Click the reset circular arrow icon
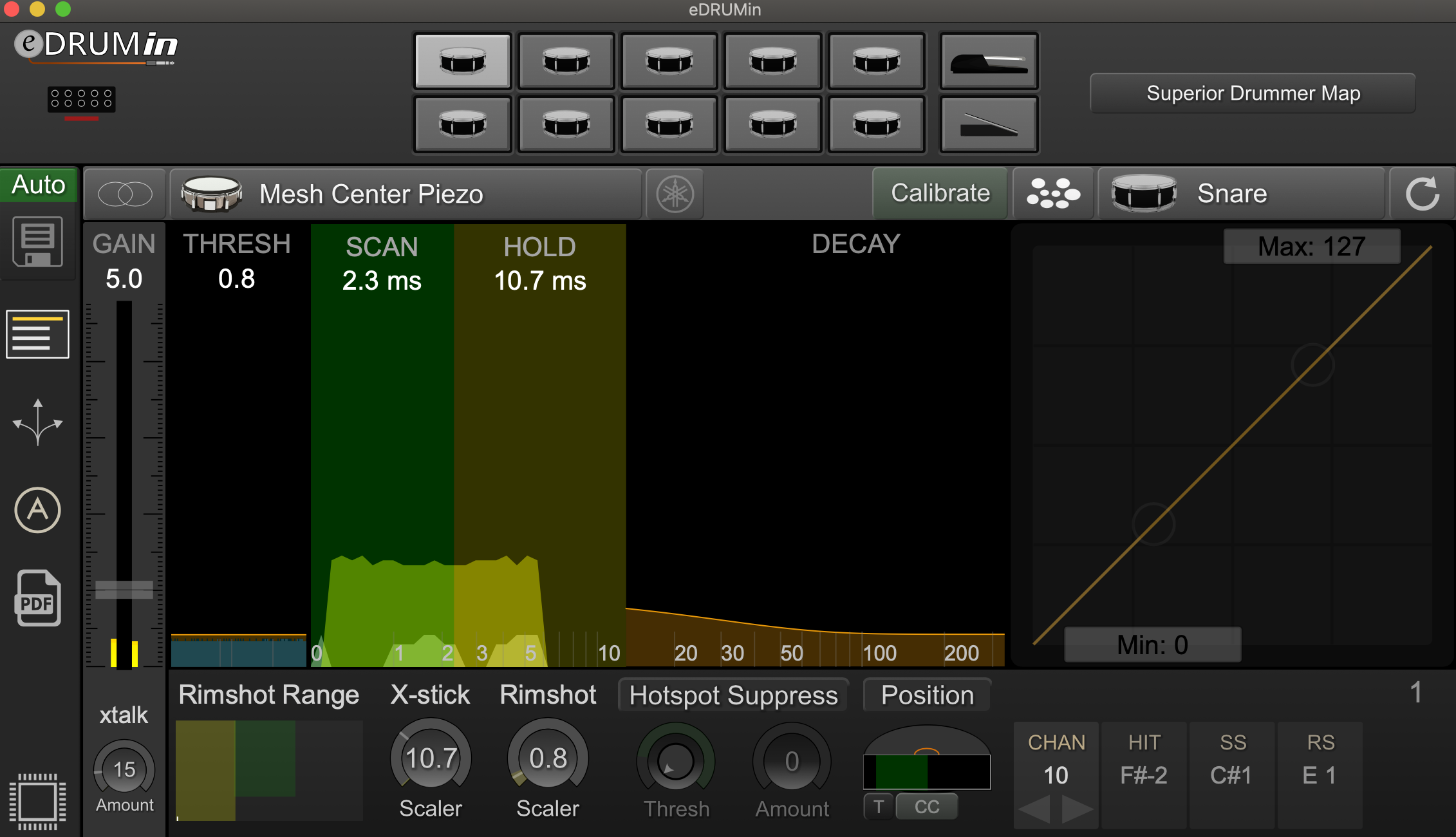The height and width of the screenshot is (837, 1456). tap(1423, 194)
